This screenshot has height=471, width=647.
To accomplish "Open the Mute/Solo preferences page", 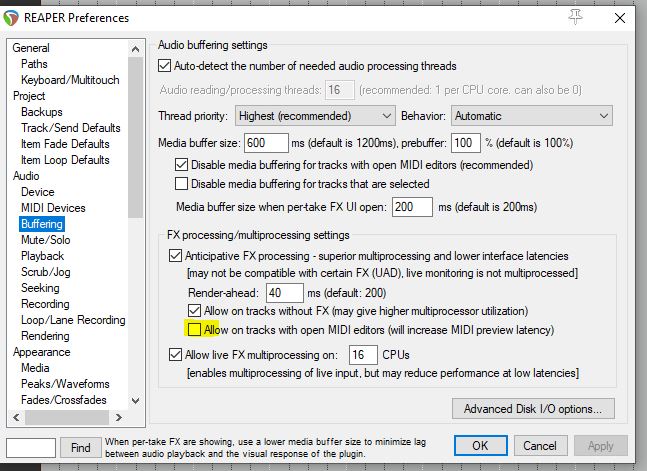I will point(45,240).
